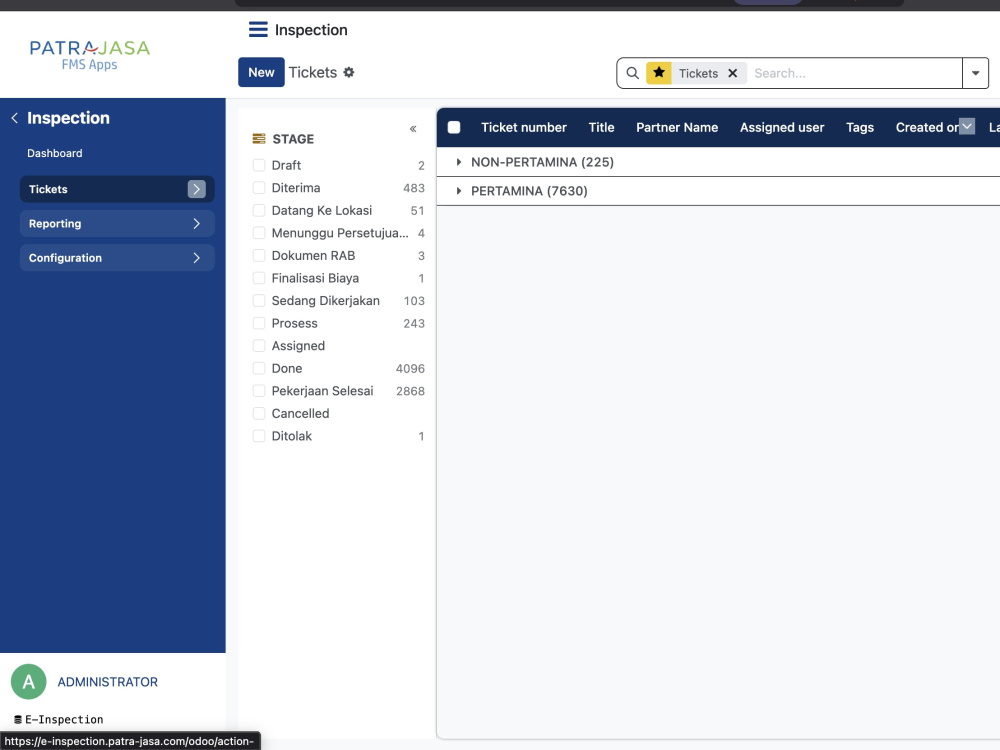The image size is (1000, 750).
Task: Click the yellow star favorite filter icon
Action: pyautogui.click(x=659, y=73)
